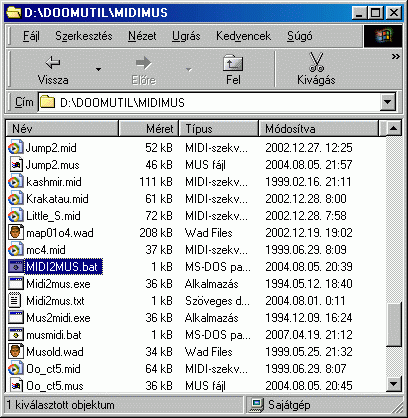The image size is (408, 418).
Task: Open the Nézet menu
Action: tap(142, 36)
